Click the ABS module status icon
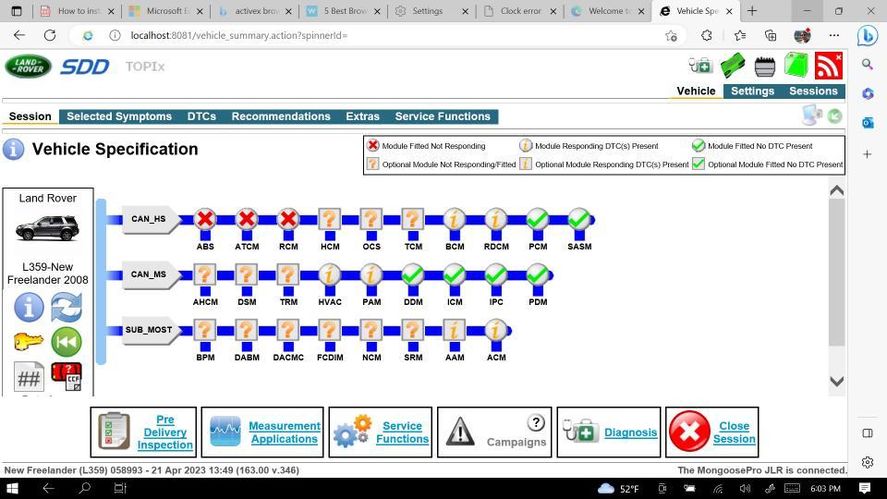 [x=205, y=219]
